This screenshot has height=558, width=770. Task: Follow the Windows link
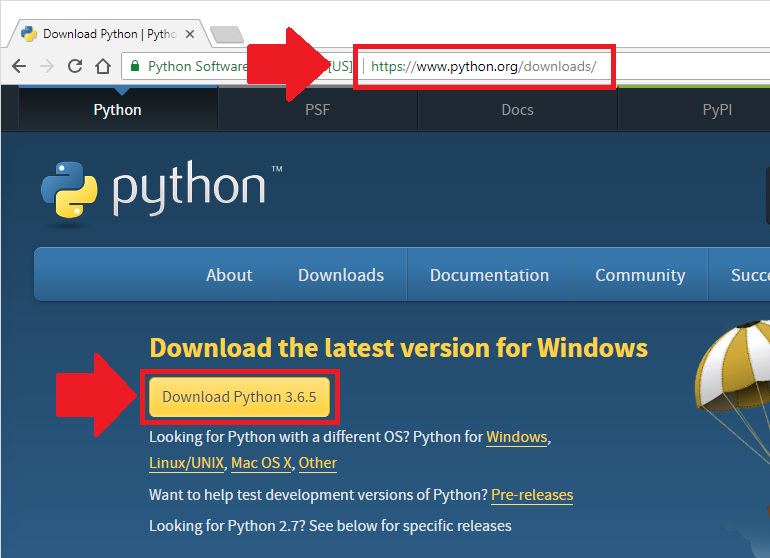tap(517, 437)
